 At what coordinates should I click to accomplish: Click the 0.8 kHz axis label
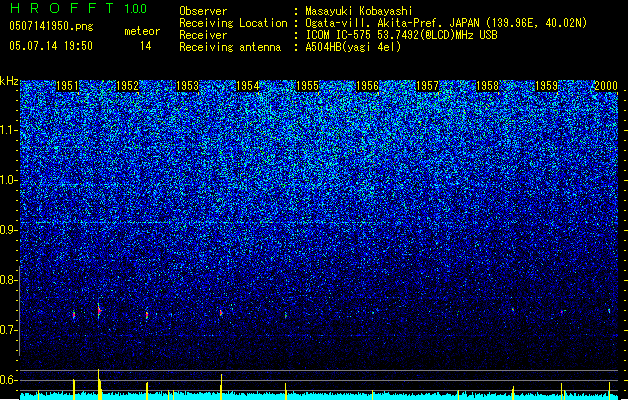(8, 280)
